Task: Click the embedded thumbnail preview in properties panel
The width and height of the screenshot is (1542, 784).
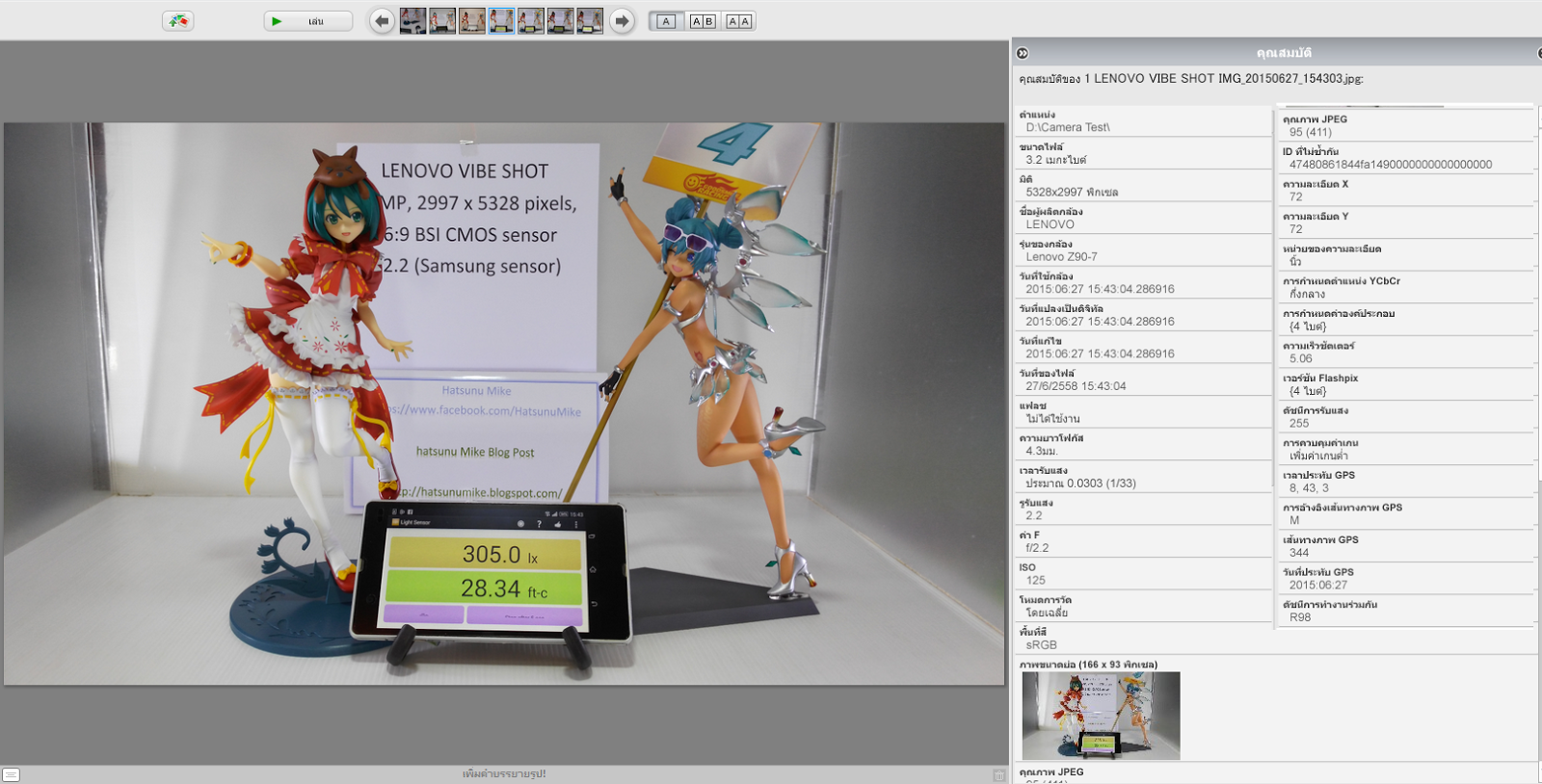Action: [x=1101, y=716]
